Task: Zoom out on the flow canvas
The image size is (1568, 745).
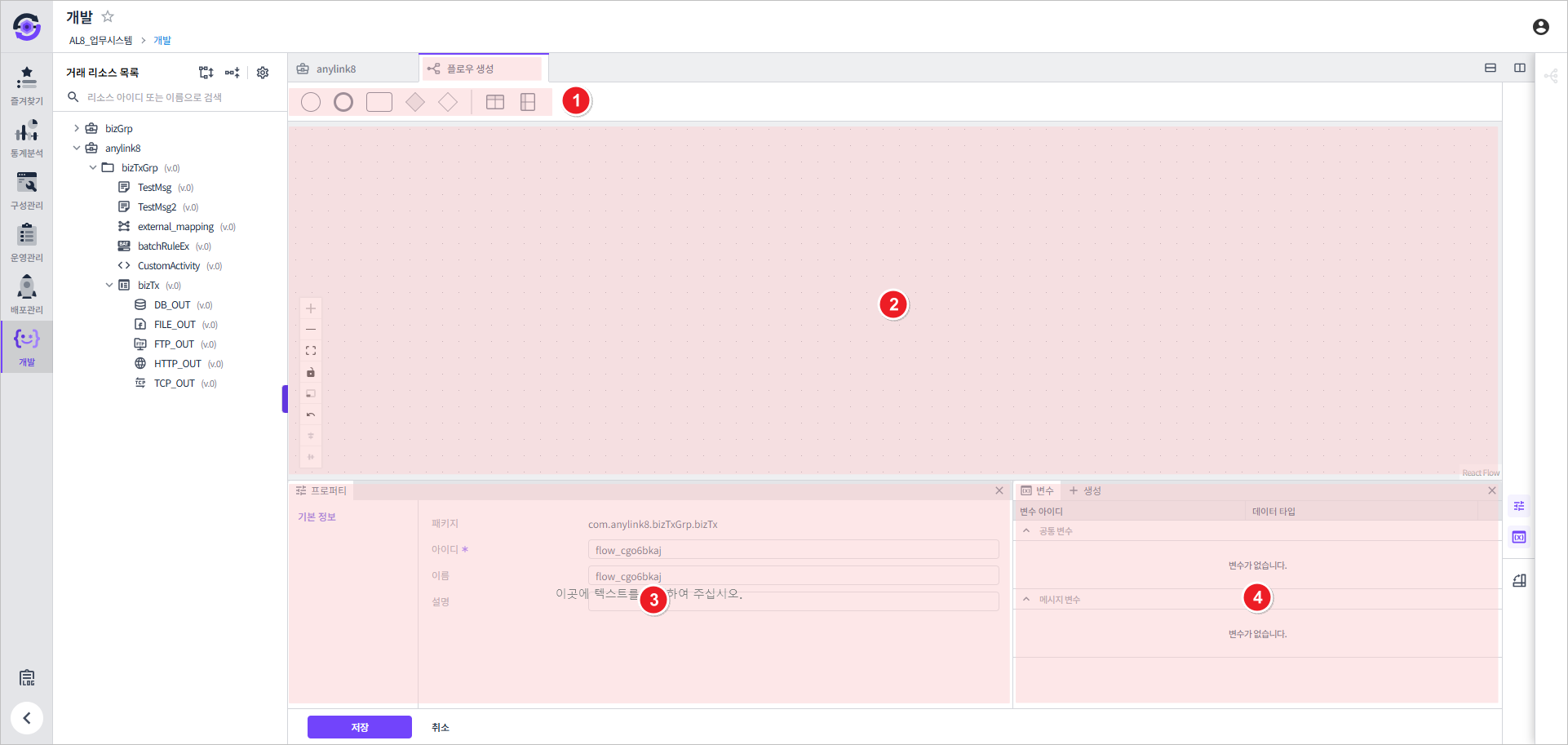Action: tap(311, 330)
